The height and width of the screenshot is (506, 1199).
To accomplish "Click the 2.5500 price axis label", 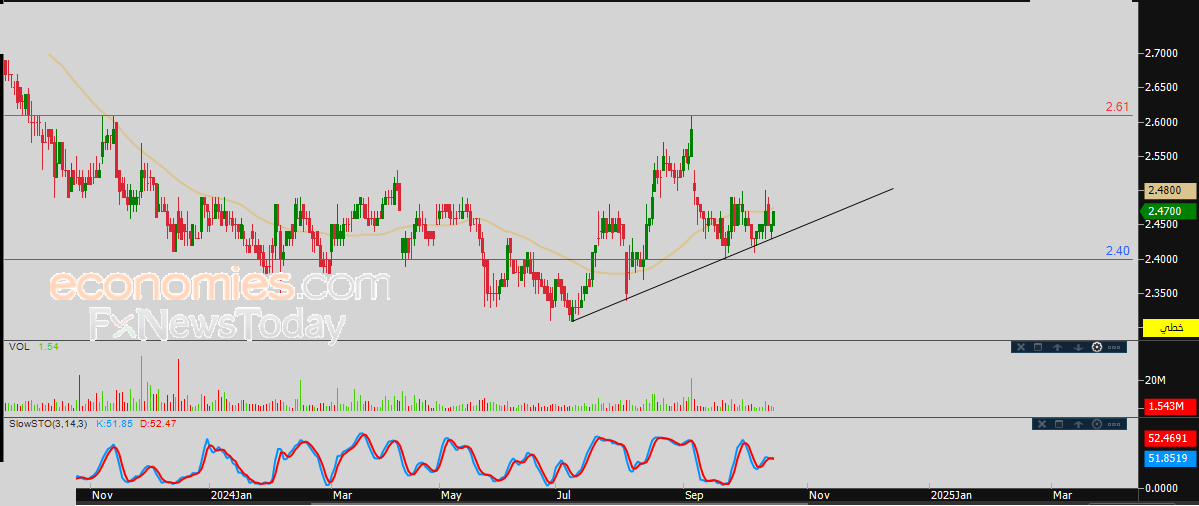I will tap(1161, 156).
